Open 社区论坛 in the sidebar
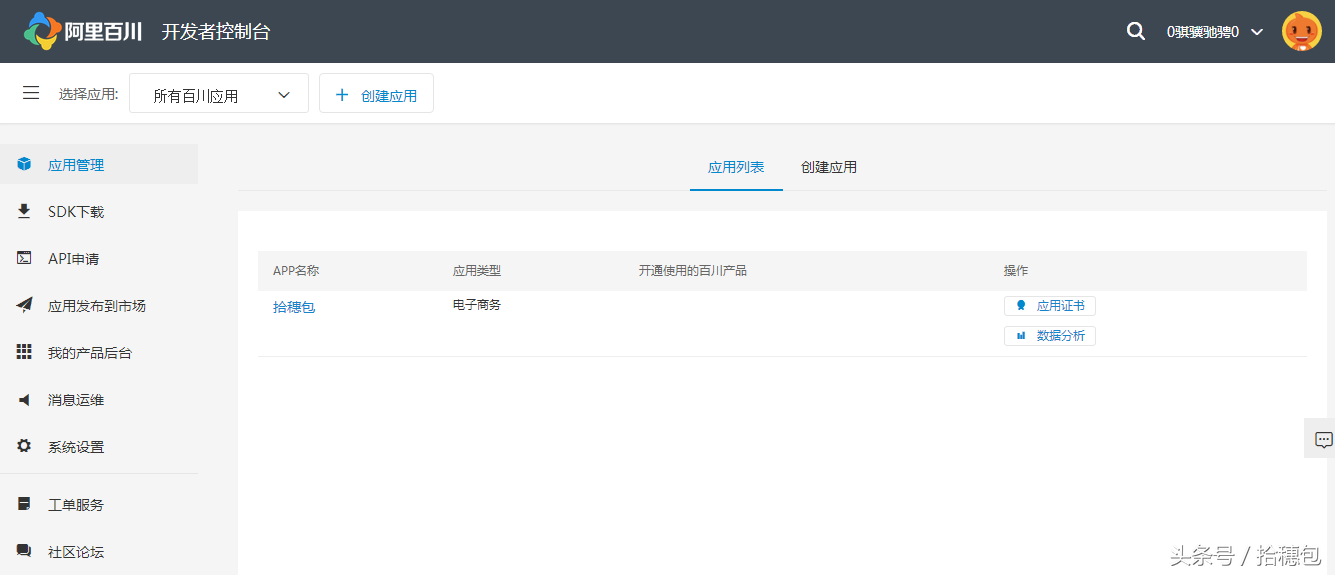Screen dimensions: 1335x575 (x=99, y=551)
